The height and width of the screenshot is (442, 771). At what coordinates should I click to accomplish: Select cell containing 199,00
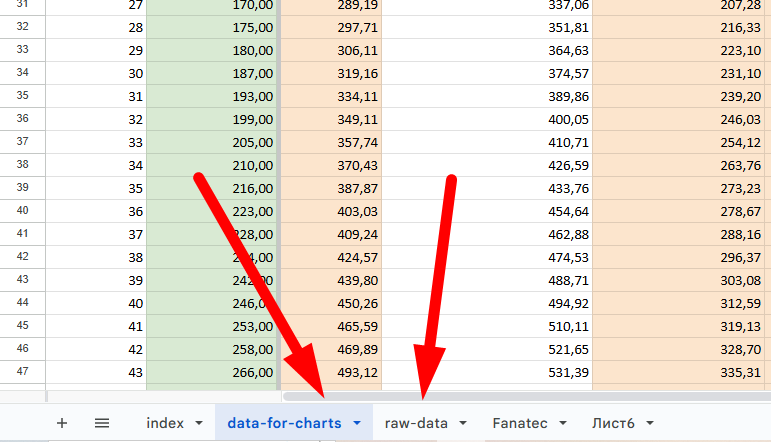tap(212, 119)
